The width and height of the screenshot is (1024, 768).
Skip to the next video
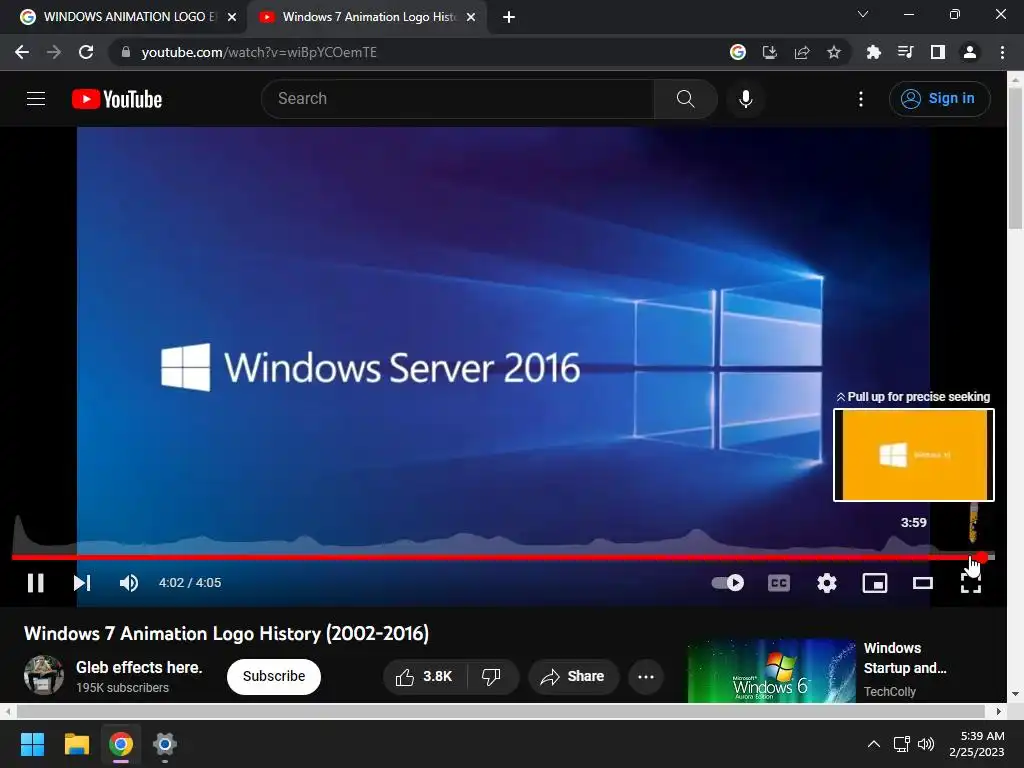click(82, 583)
